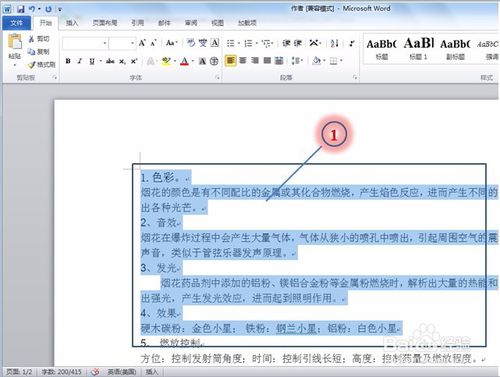Viewport: 500px width, 377px height.
Task: Toggle Underline formatting
Action: (92, 61)
